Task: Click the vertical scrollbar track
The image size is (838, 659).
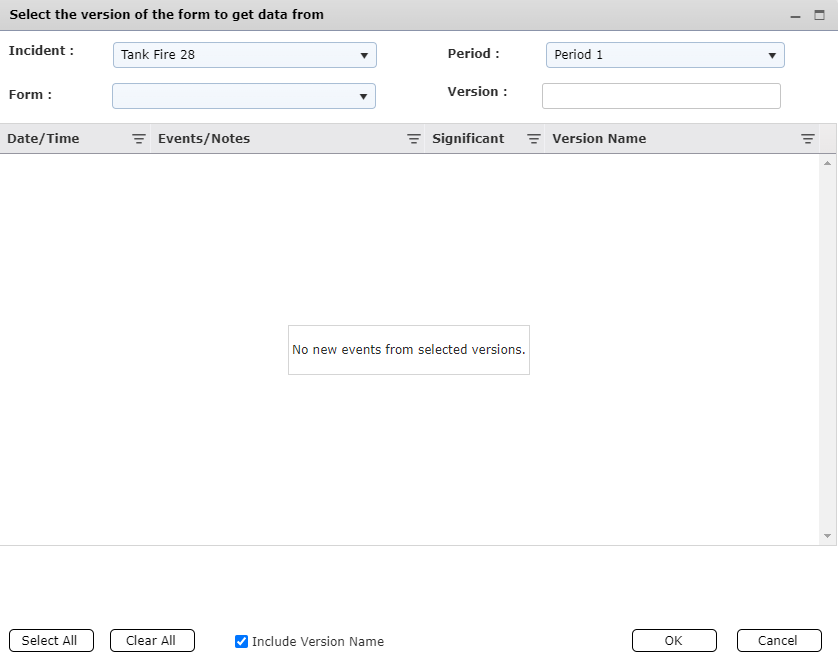Action: tap(828, 350)
